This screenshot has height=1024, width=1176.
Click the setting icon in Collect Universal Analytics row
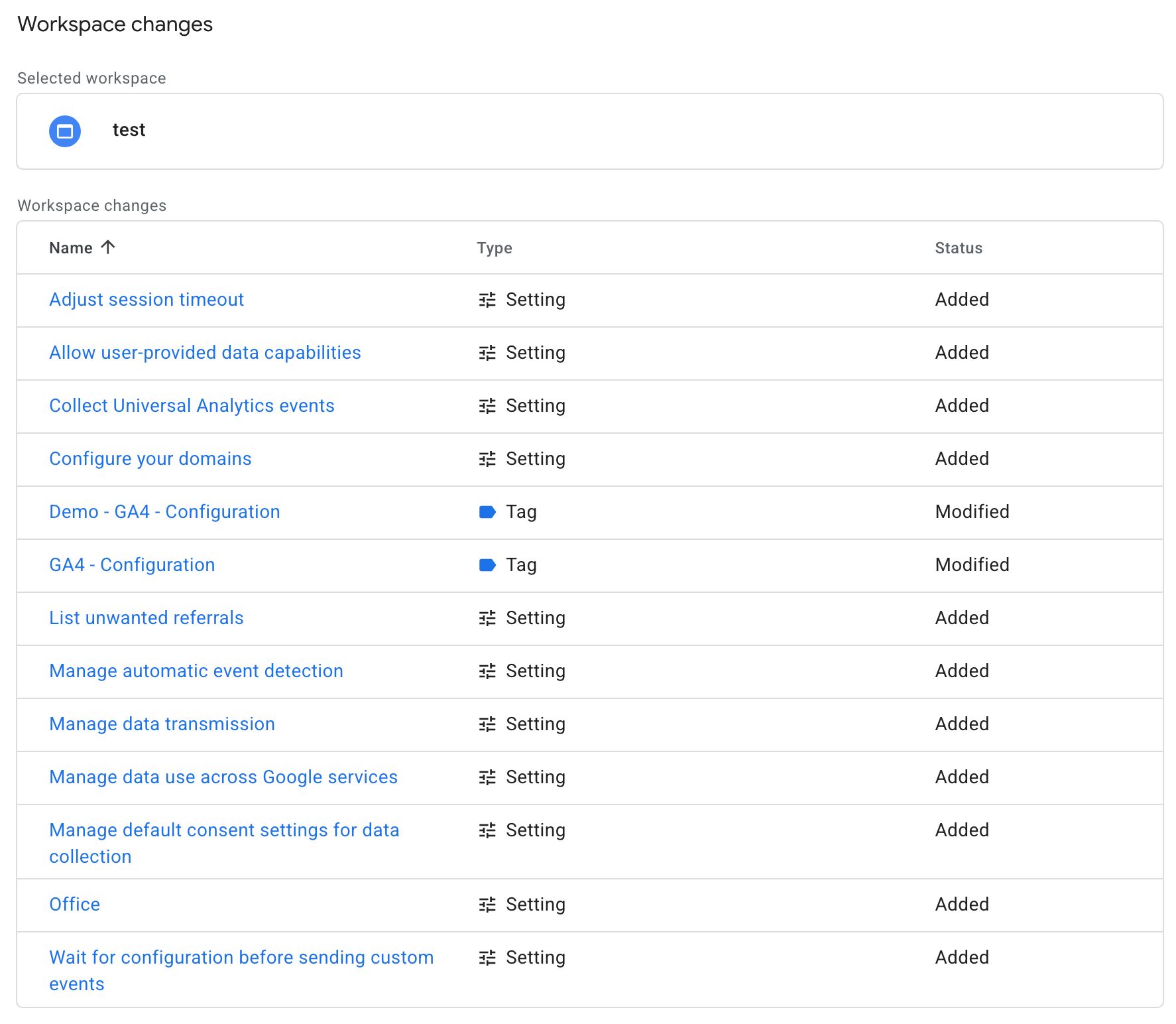tap(487, 406)
